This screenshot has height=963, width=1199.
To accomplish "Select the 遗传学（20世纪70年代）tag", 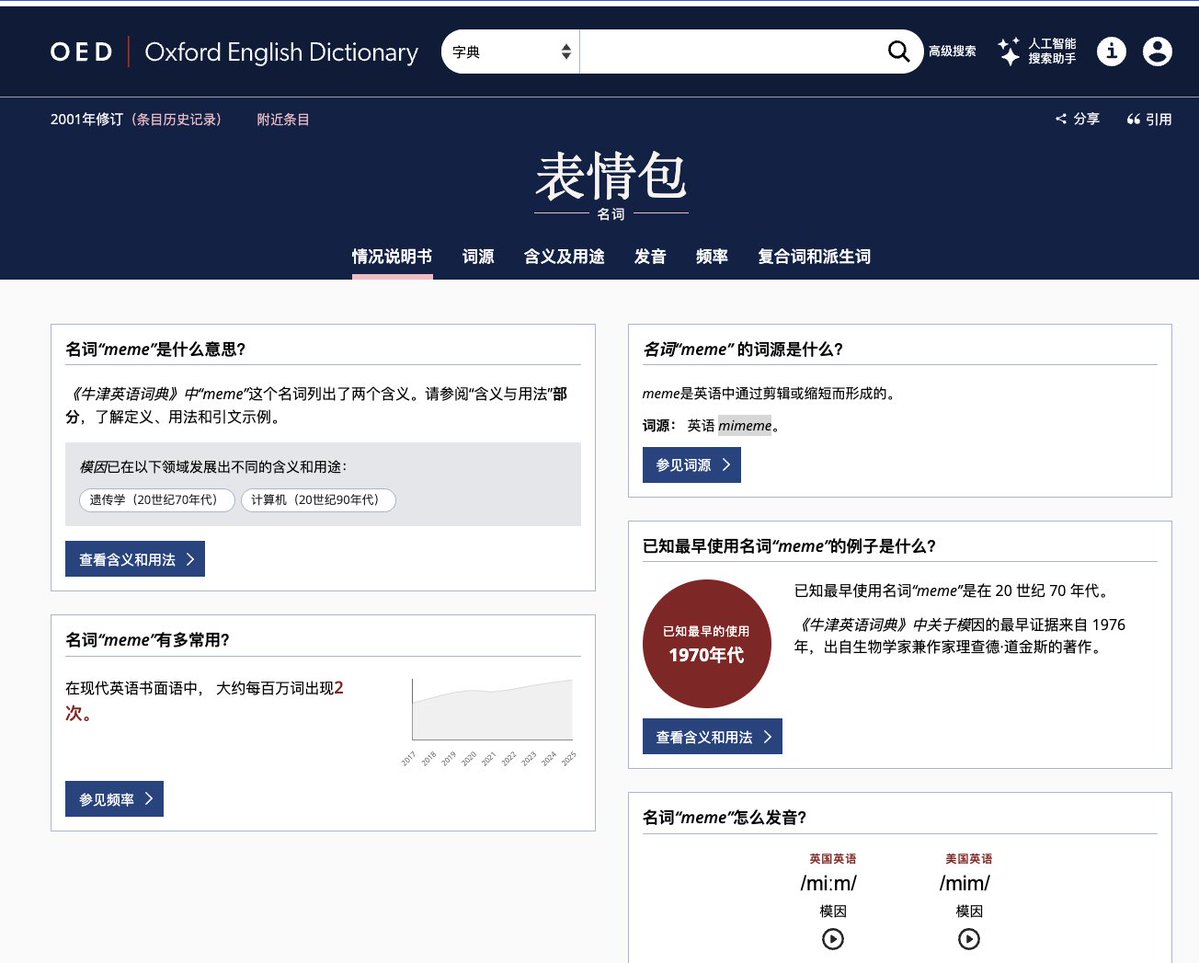I will [x=157, y=499].
